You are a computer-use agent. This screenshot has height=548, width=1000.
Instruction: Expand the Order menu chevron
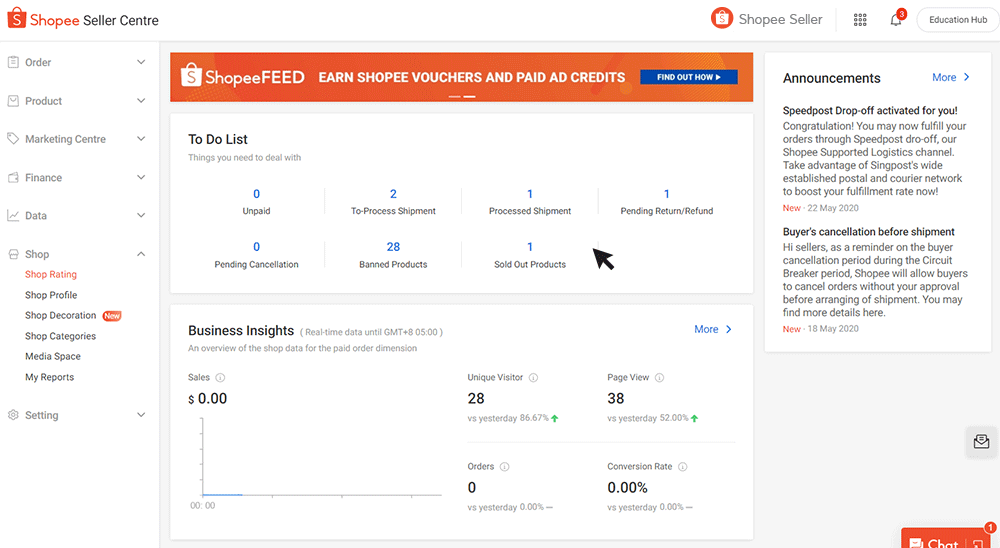tap(141, 62)
